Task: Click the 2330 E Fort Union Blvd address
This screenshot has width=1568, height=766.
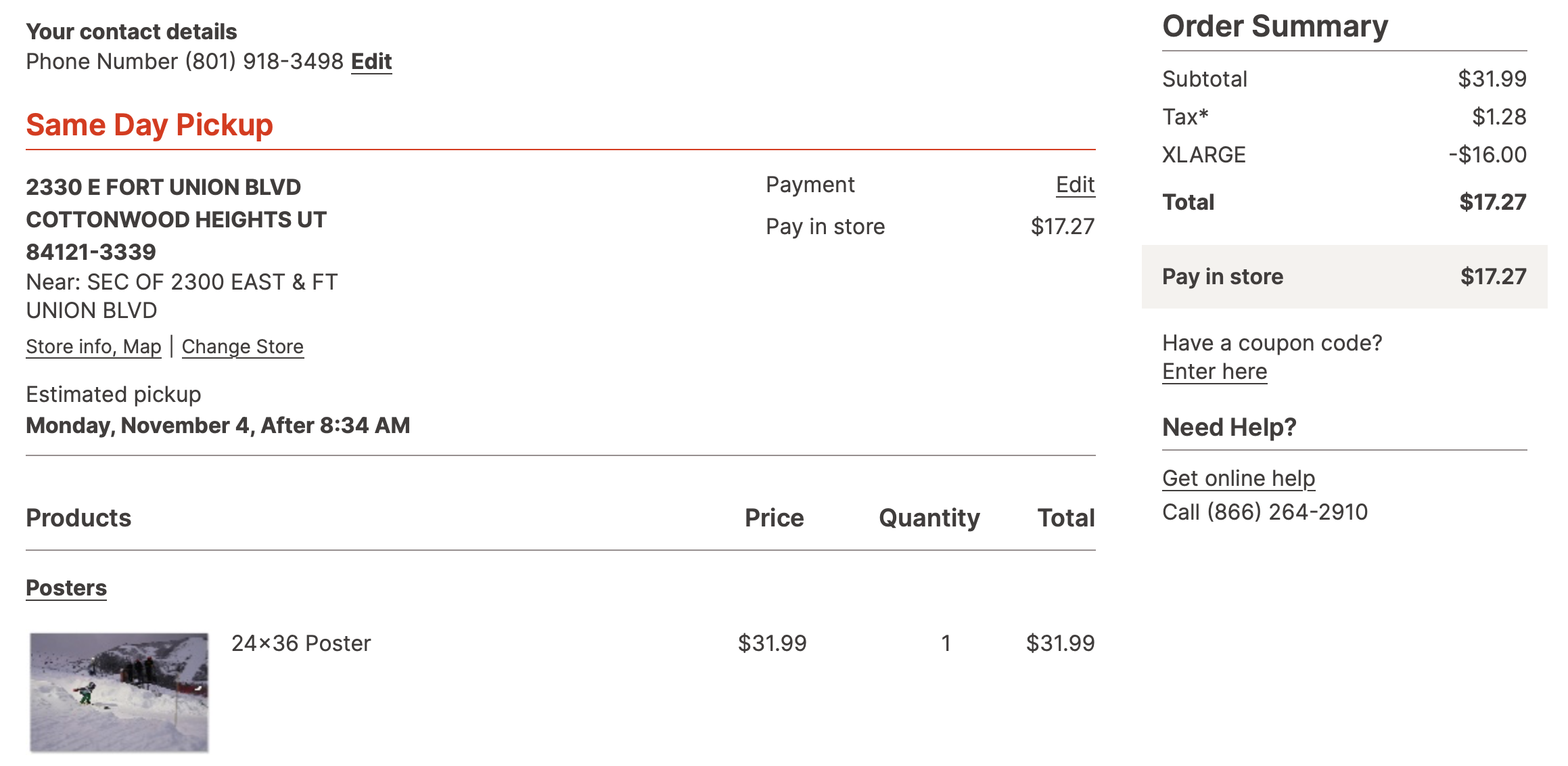Action: [x=163, y=187]
